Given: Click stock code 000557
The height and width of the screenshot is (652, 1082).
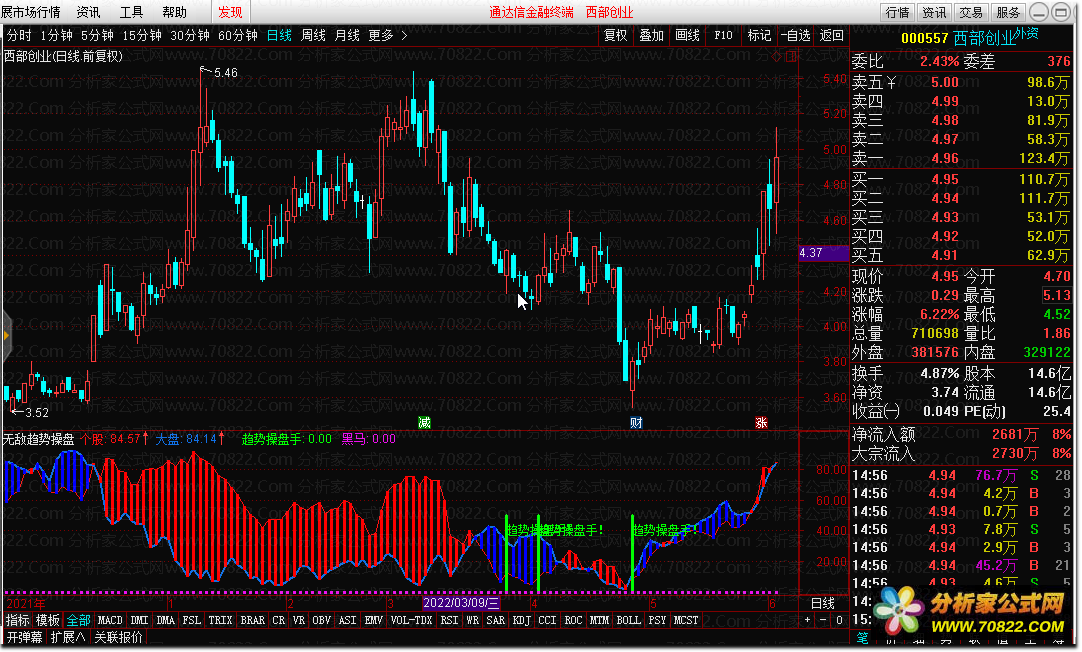Looking at the screenshot, I should [925, 38].
